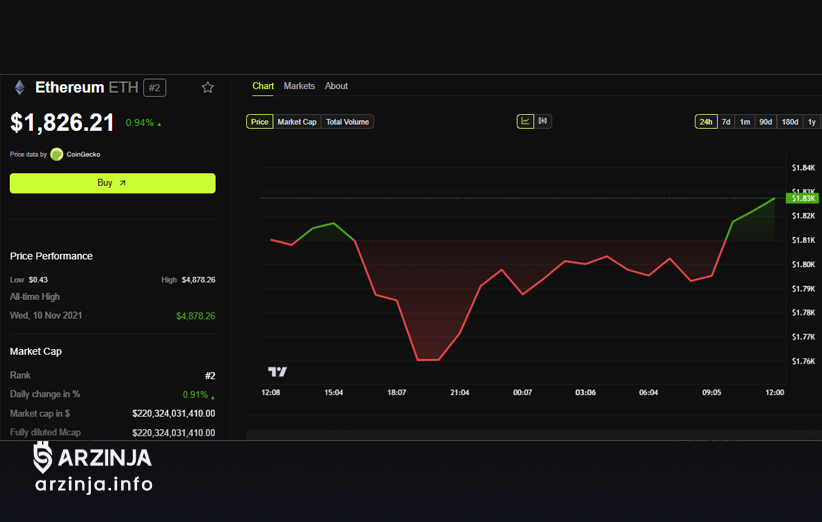
Task: Set chart range to 180d
Action: click(x=789, y=122)
